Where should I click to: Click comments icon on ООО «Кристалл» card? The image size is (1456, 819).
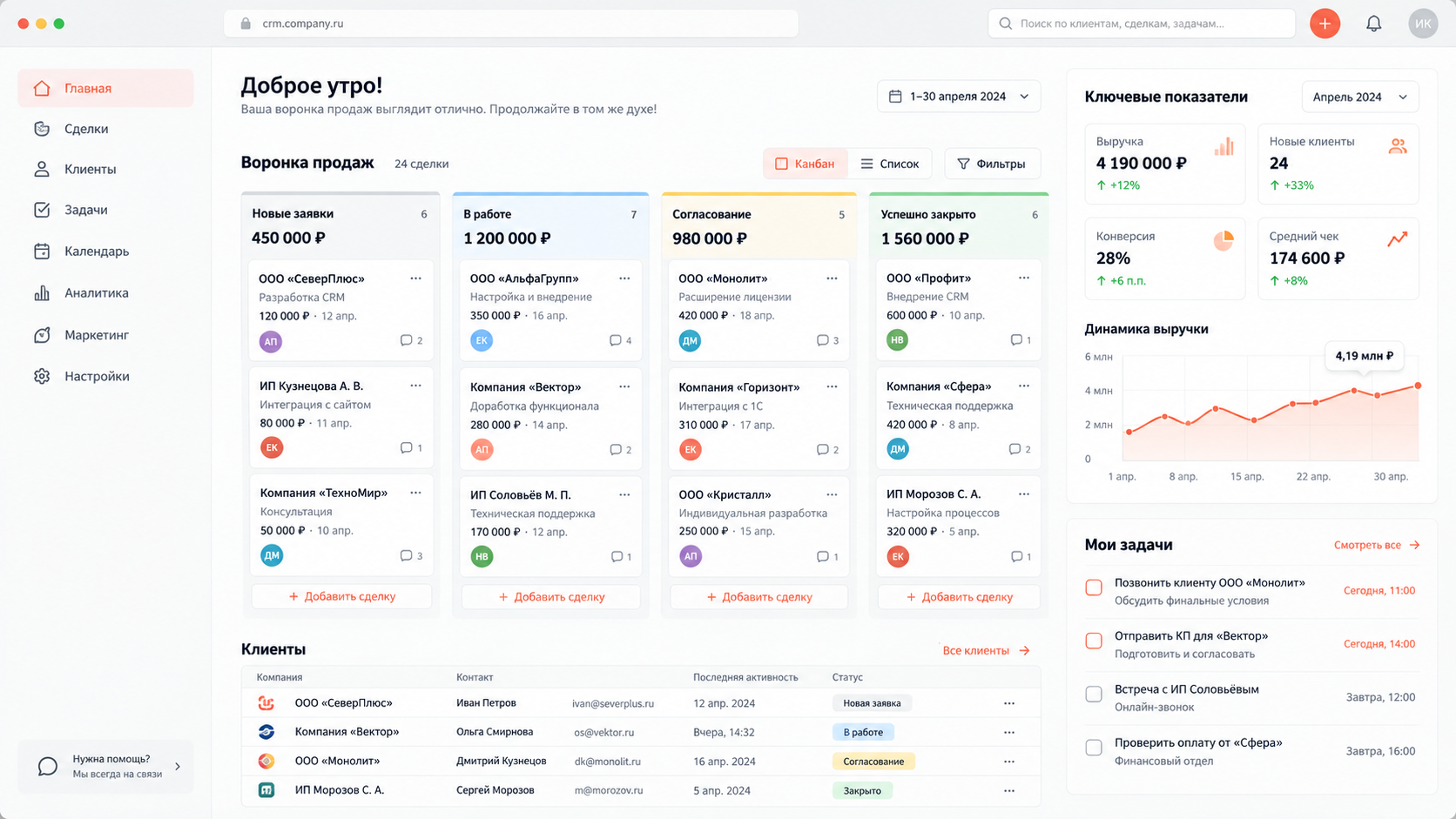point(823,557)
